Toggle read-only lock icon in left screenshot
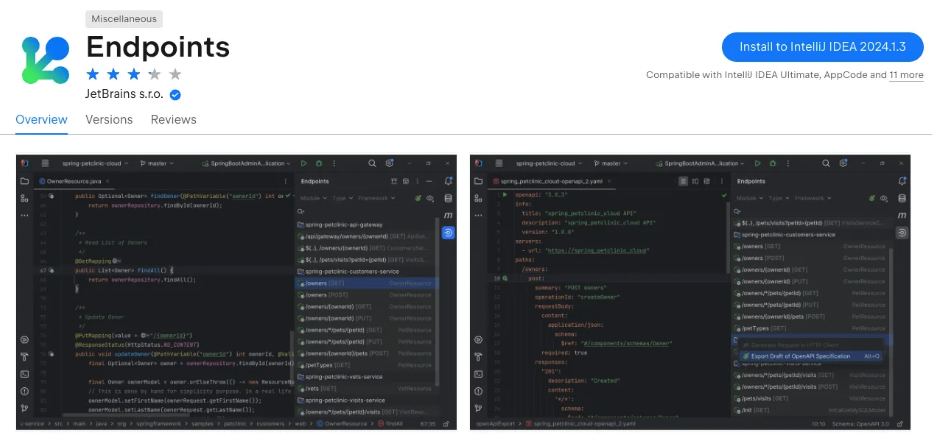This screenshot has height=444, width=932. click(446, 424)
